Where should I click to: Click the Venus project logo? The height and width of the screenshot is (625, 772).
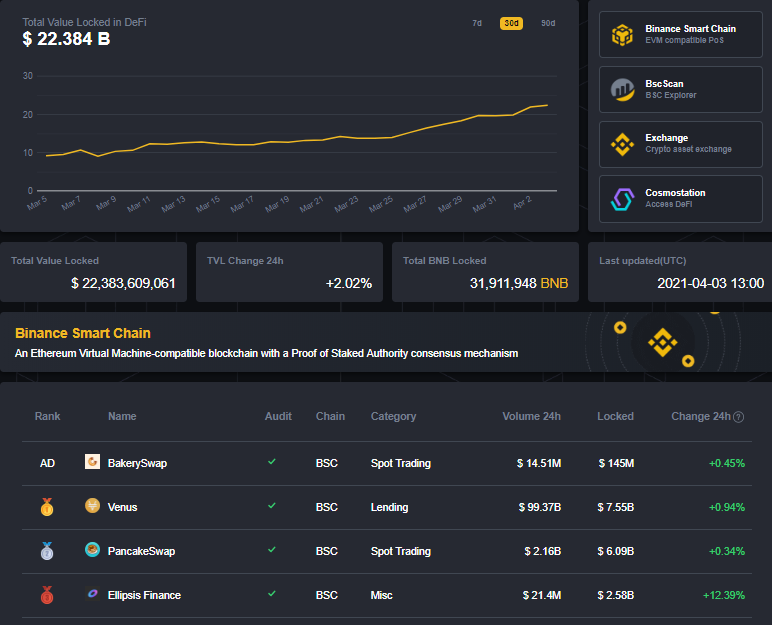coord(92,507)
